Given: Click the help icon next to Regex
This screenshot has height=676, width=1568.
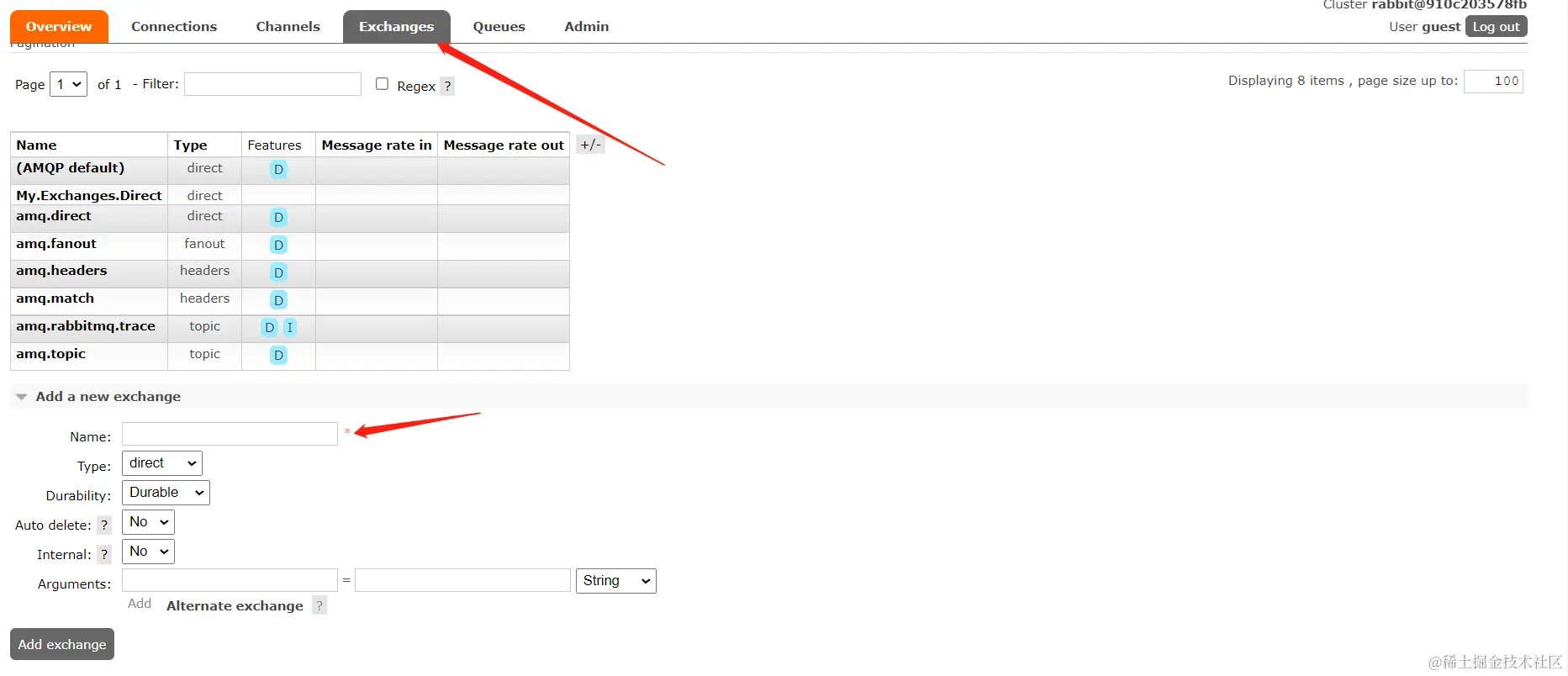Looking at the screenshot, I should click(x=447, y=86).
